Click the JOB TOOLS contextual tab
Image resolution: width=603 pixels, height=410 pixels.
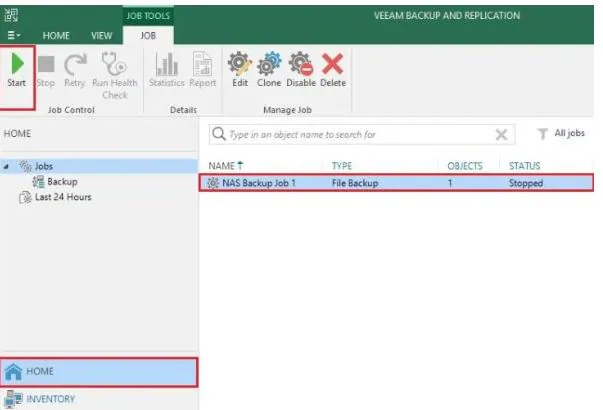[x=148, y=16]
